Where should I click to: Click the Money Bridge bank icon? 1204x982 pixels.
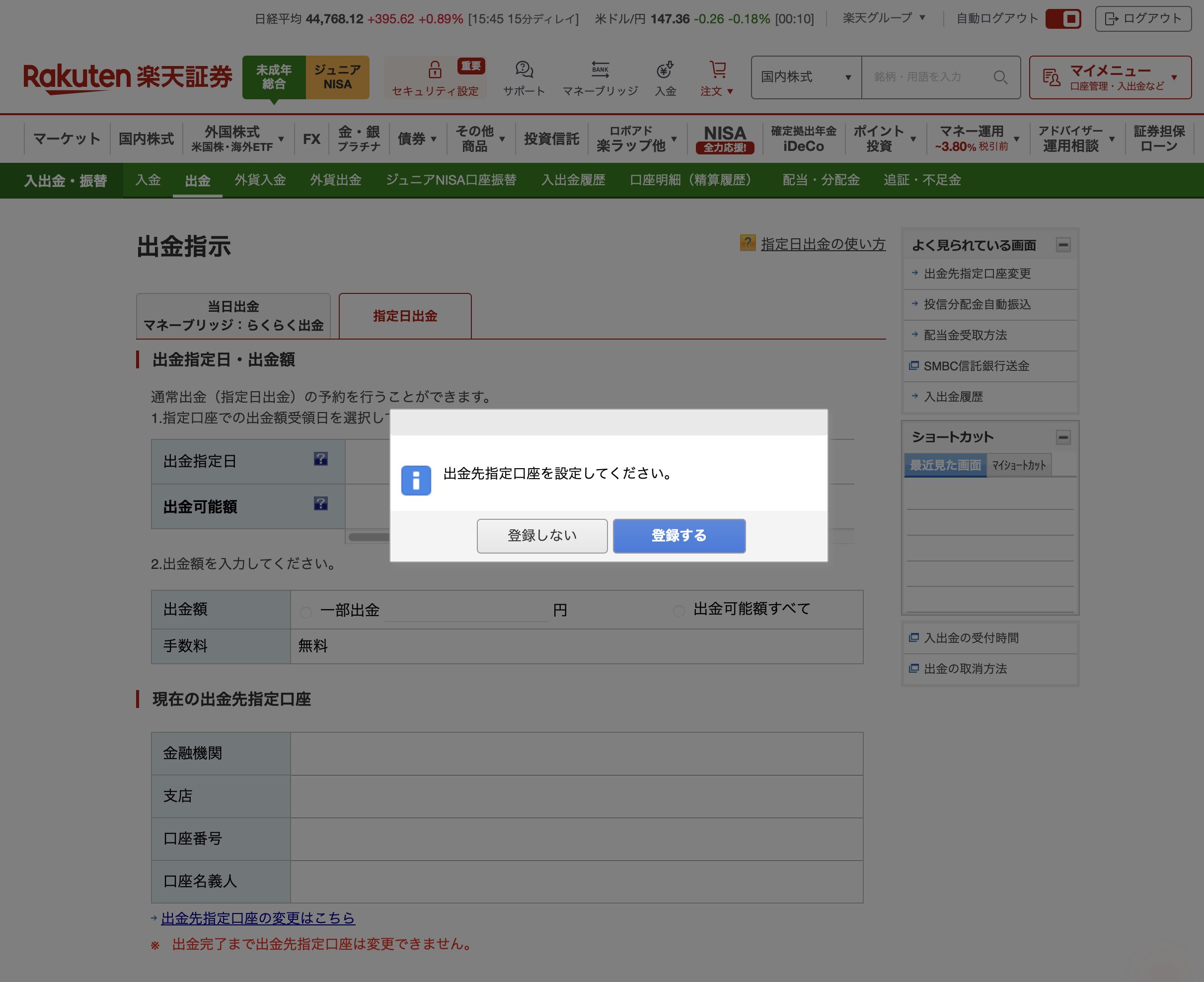click(600, 70)
